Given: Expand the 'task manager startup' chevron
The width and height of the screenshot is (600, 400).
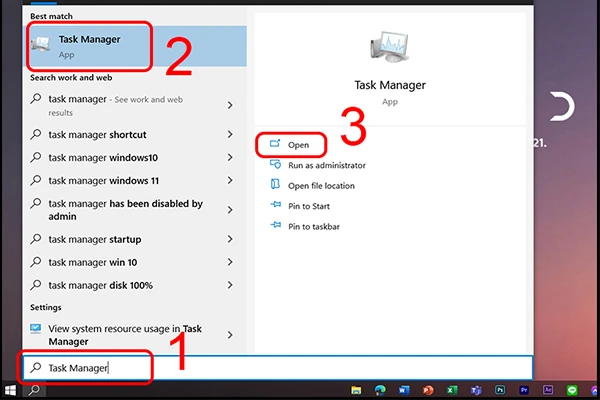Looking at the screenshot, I should (x=230, y=239).
